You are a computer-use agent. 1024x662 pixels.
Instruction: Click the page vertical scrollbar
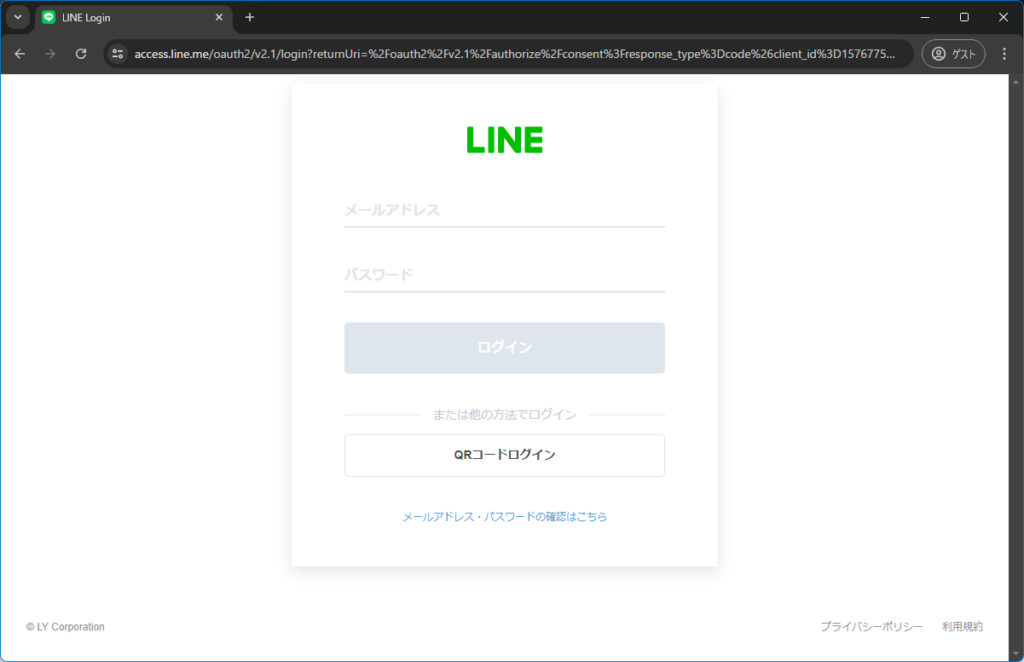[1016, 367]
